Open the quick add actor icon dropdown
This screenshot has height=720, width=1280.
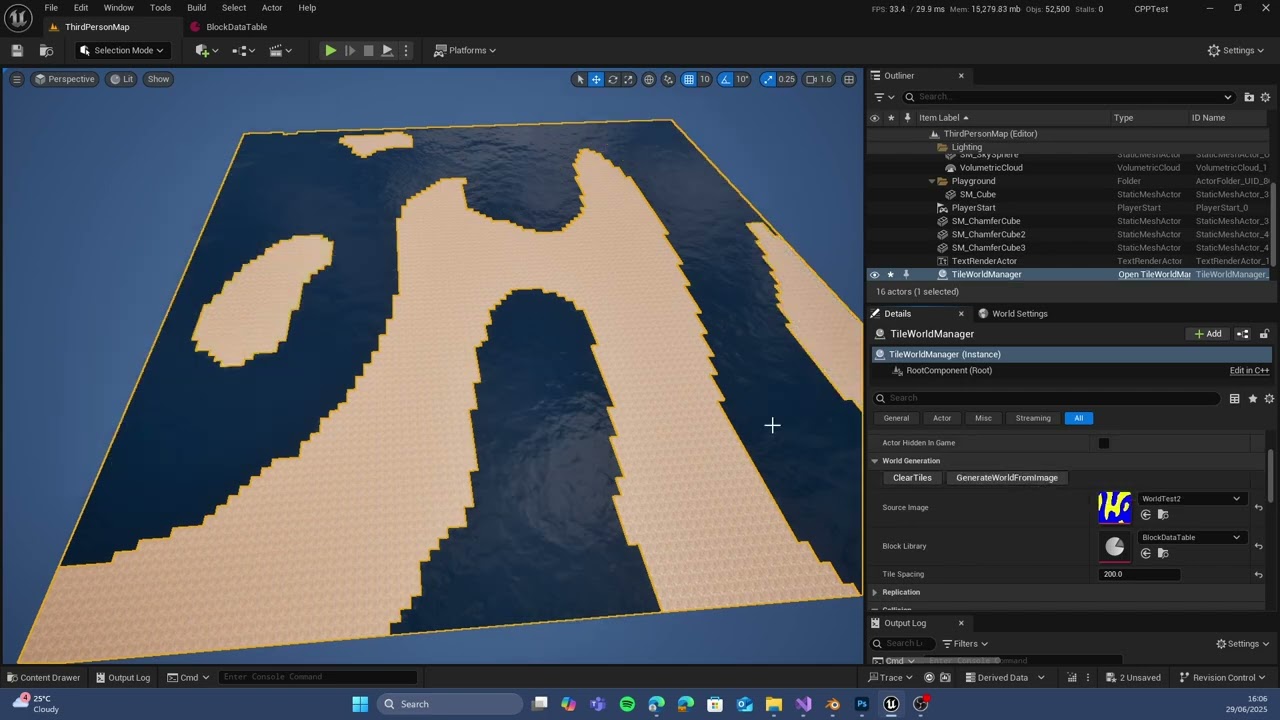pyautogui.click(x=207, y=50)
